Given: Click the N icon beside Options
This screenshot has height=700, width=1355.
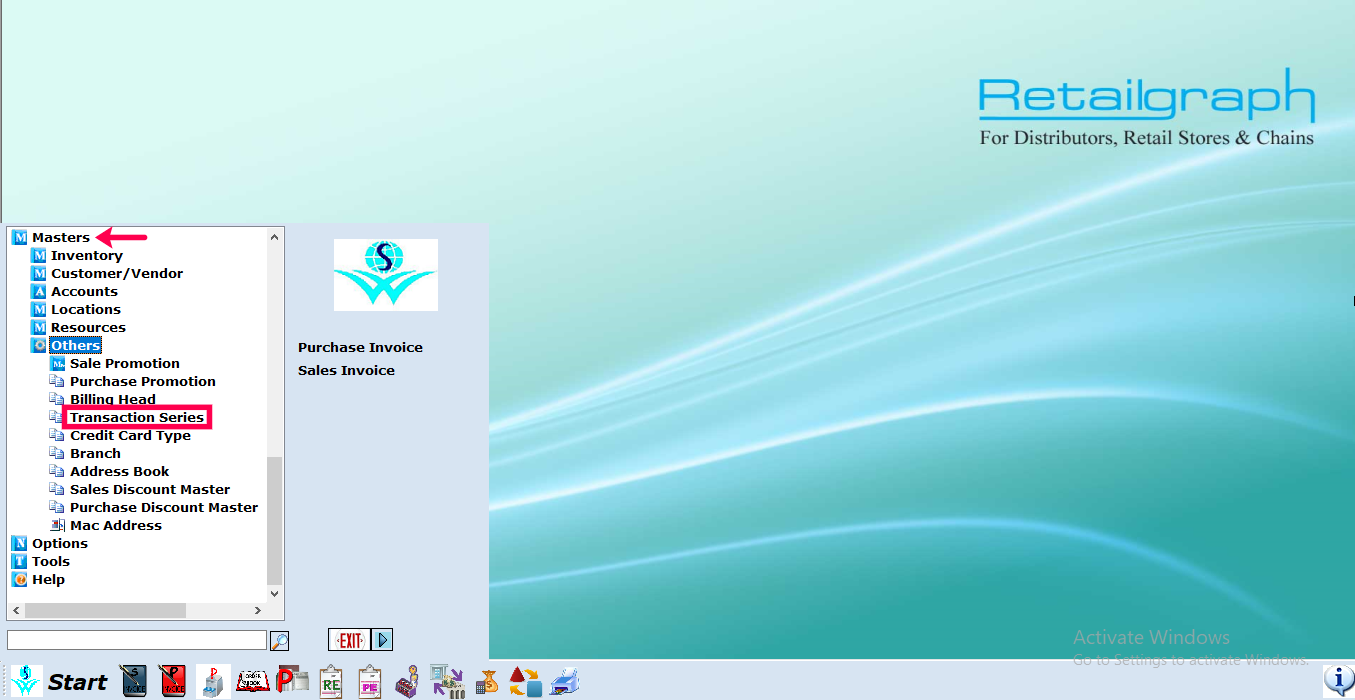Looking at the screenshot, I should tap(20, 544).
